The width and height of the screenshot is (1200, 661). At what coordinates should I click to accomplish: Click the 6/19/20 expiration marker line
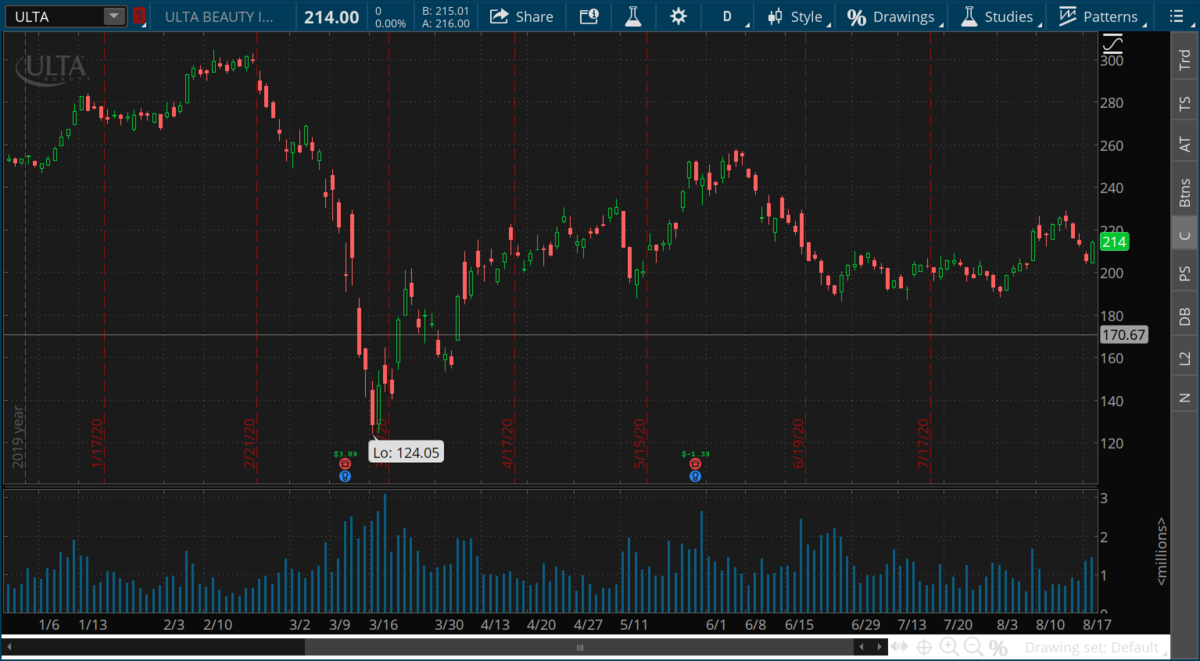(x=805, y=260)
